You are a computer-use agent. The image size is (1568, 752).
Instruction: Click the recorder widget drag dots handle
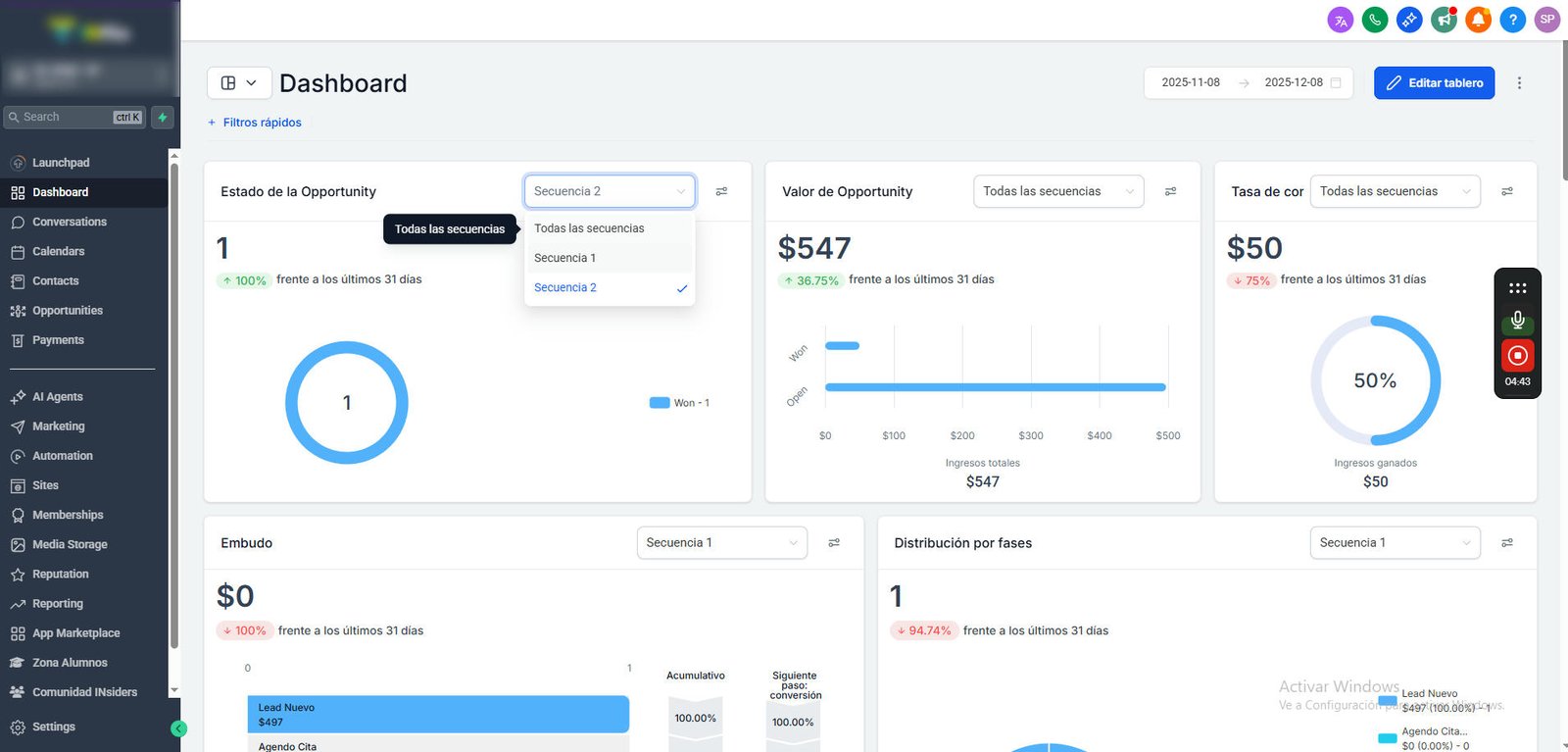1517,288
